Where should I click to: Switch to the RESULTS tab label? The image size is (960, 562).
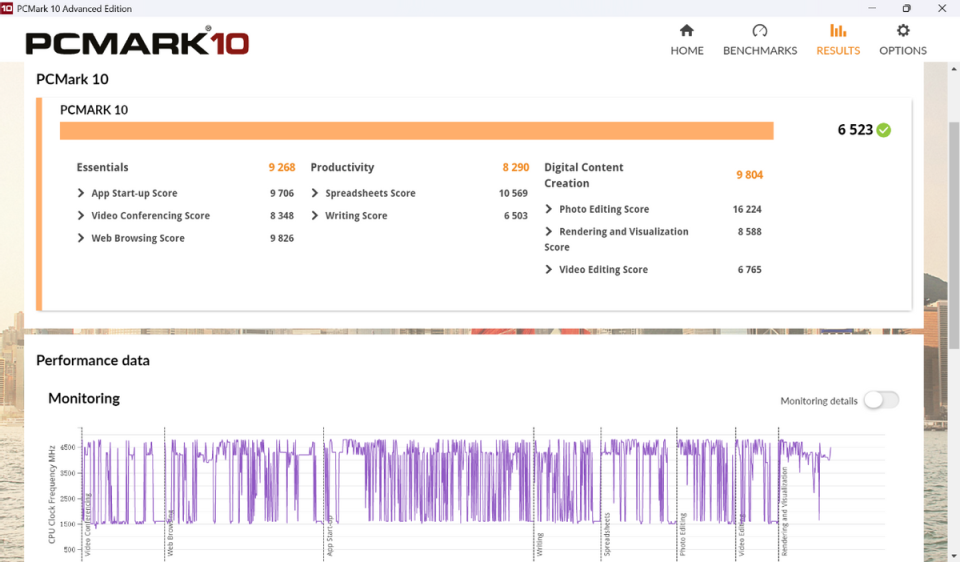[838, 51]
